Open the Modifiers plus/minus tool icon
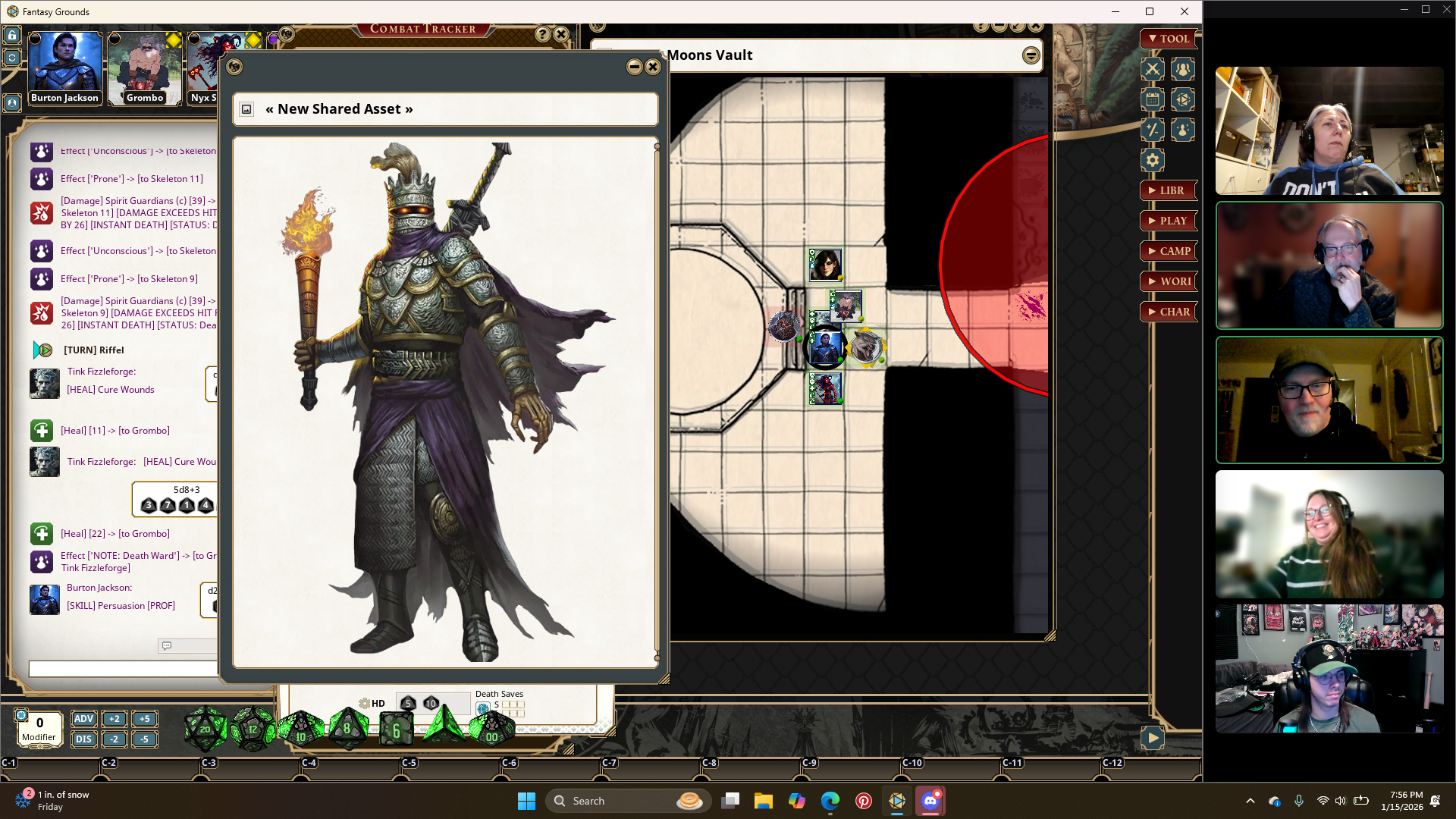 [1152, 130]
